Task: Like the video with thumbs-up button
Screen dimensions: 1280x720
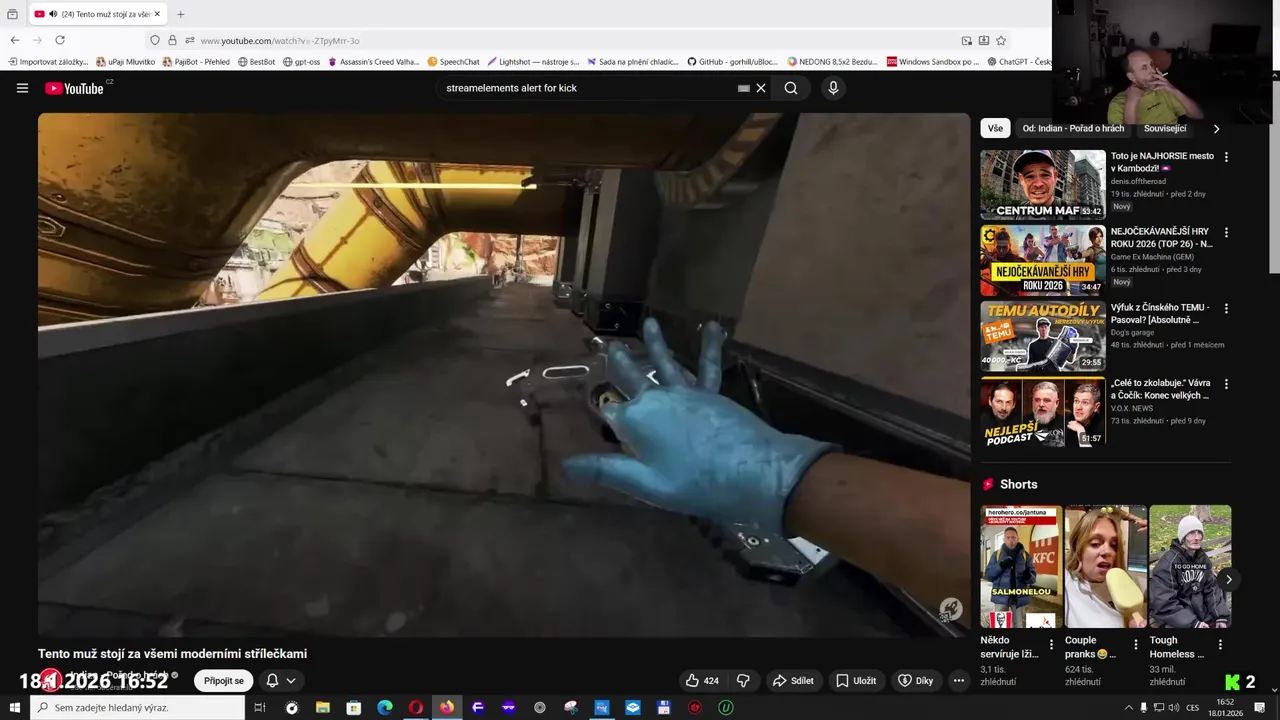Action: tap(702, 681)
